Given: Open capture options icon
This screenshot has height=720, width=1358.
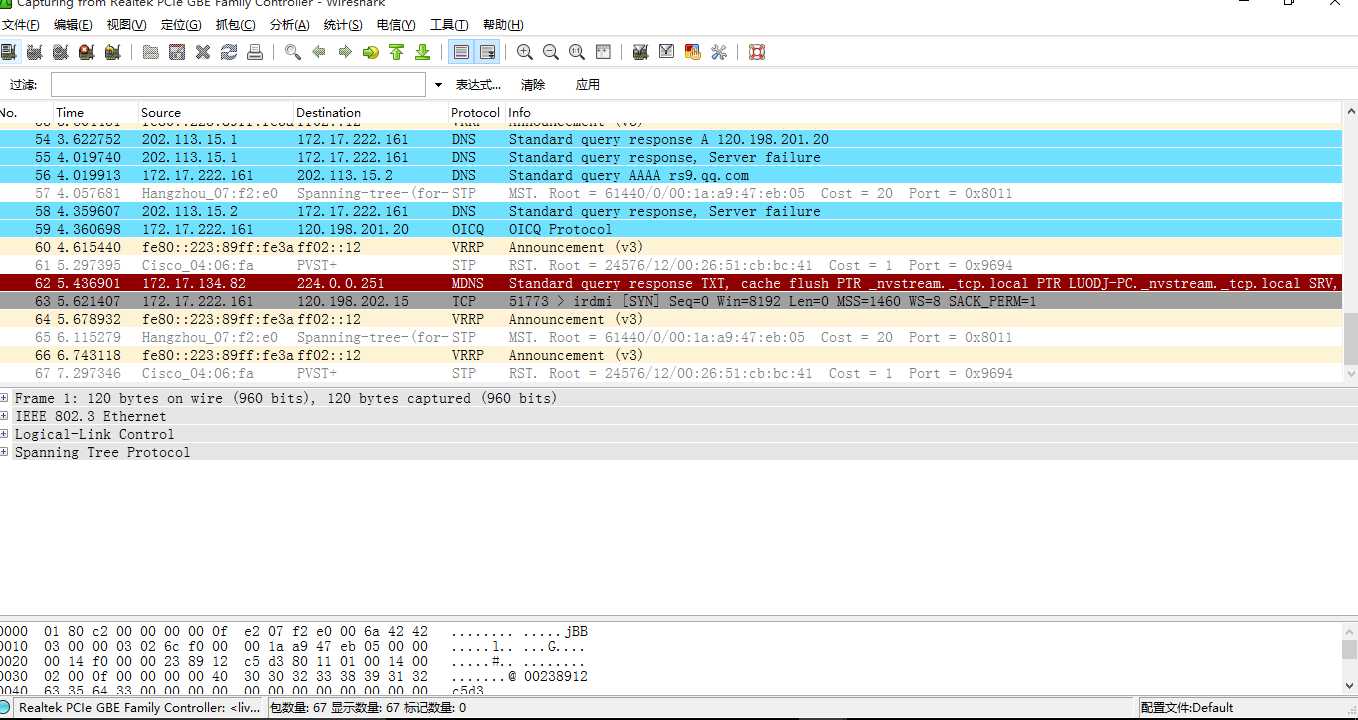Looking at the screenshot, I should [34, 52].
